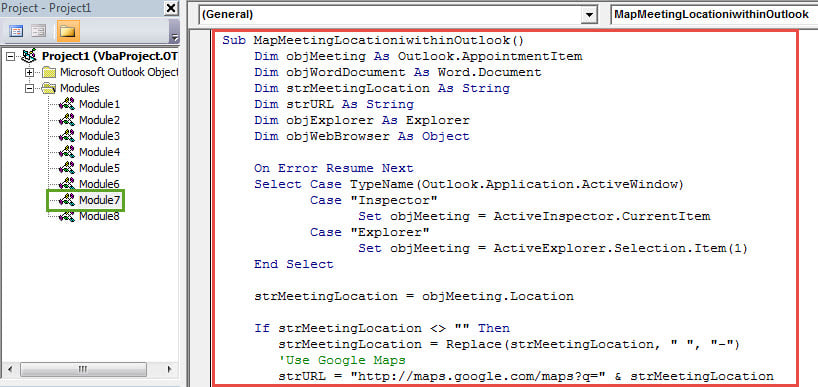Click the 'Dim objWordDocument As Word.Document' line
This screenshot has width=818, height=387.
398,72
